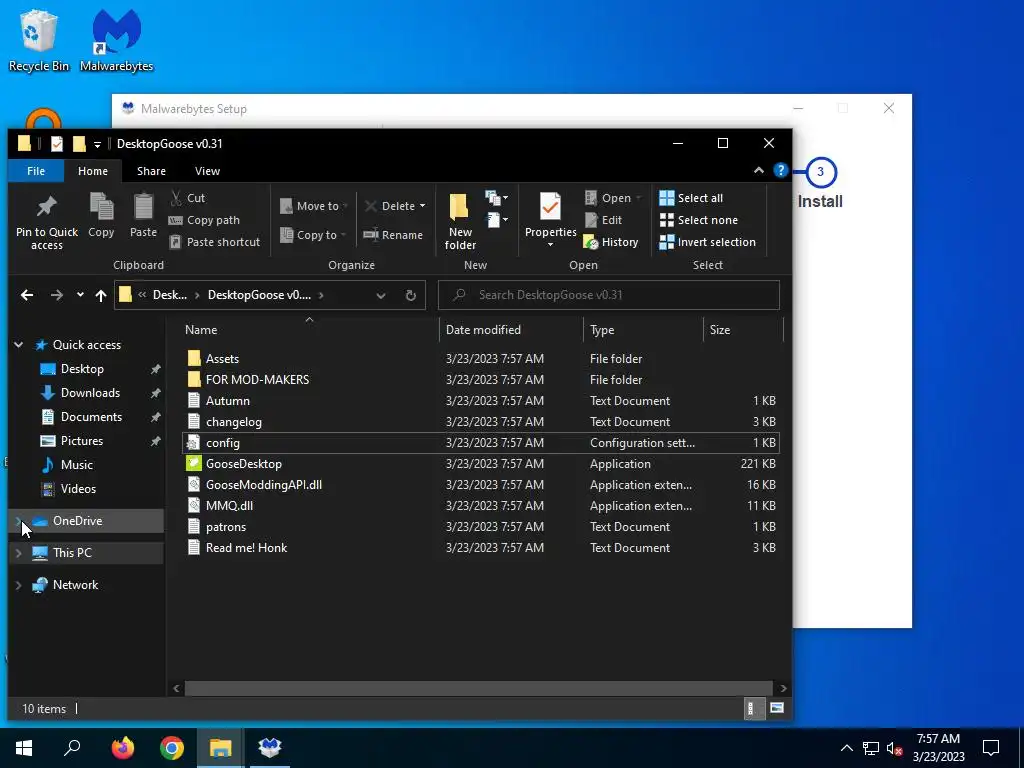Click the Rename command
Screen dimensions: 1024x768
pos(393,235)
